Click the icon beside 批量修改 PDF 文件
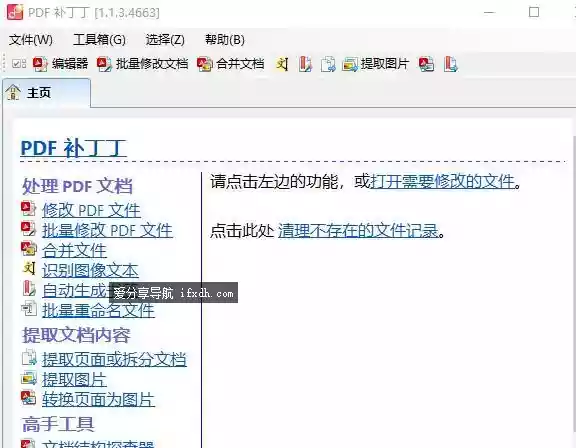Viewport: 576px width, 448px height. tap(28, 229)
